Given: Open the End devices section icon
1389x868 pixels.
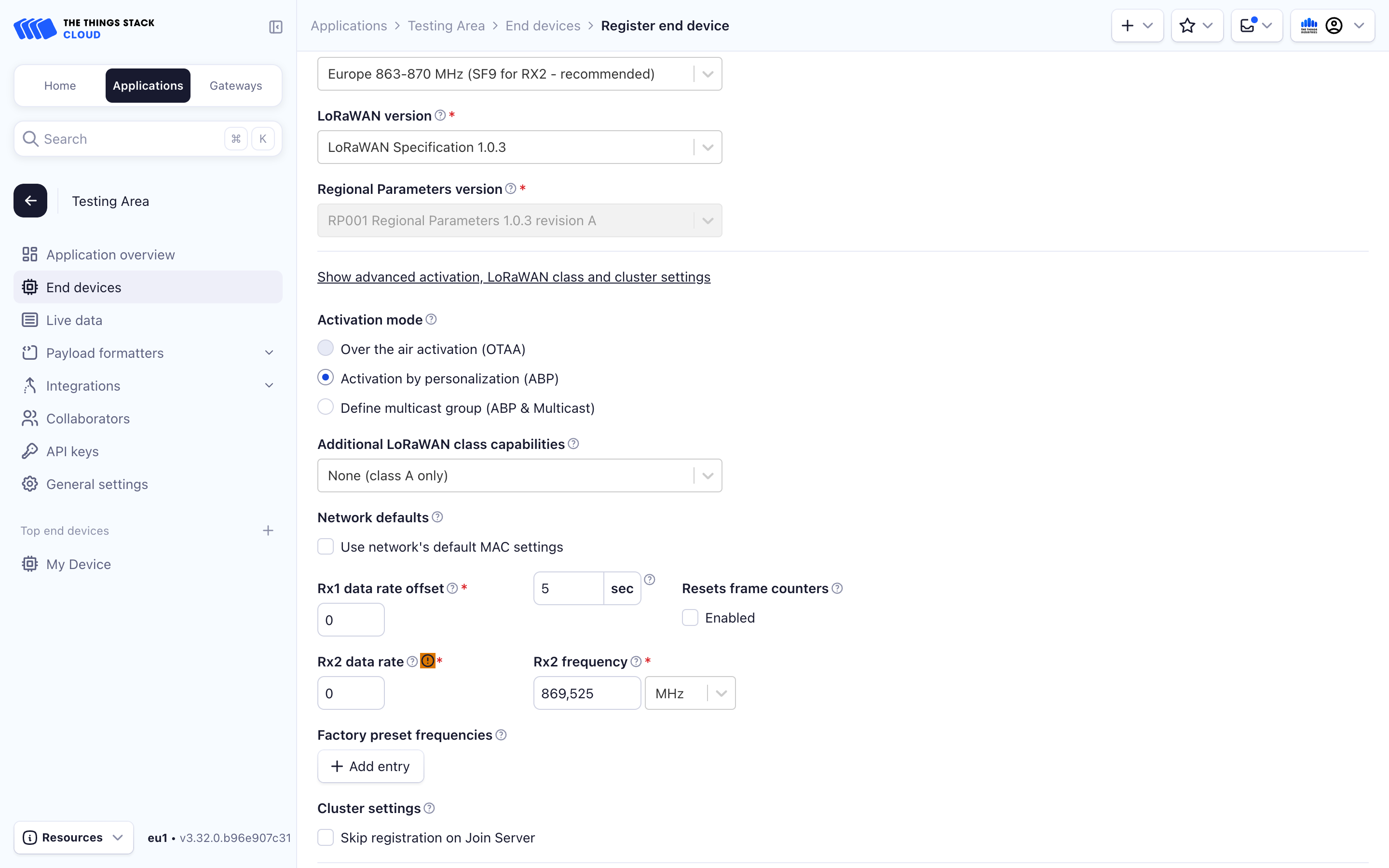Looking at the screenshot, I should coord(29,287).
